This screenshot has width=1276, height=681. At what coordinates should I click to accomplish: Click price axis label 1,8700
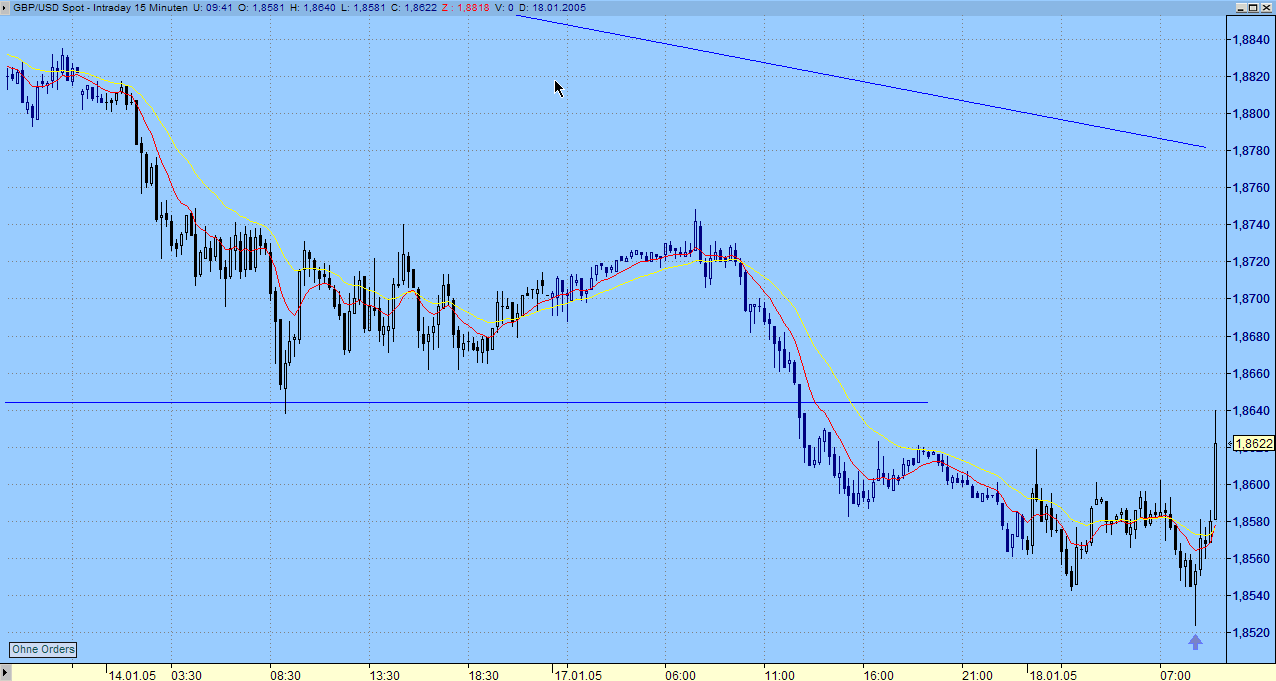1251,299
